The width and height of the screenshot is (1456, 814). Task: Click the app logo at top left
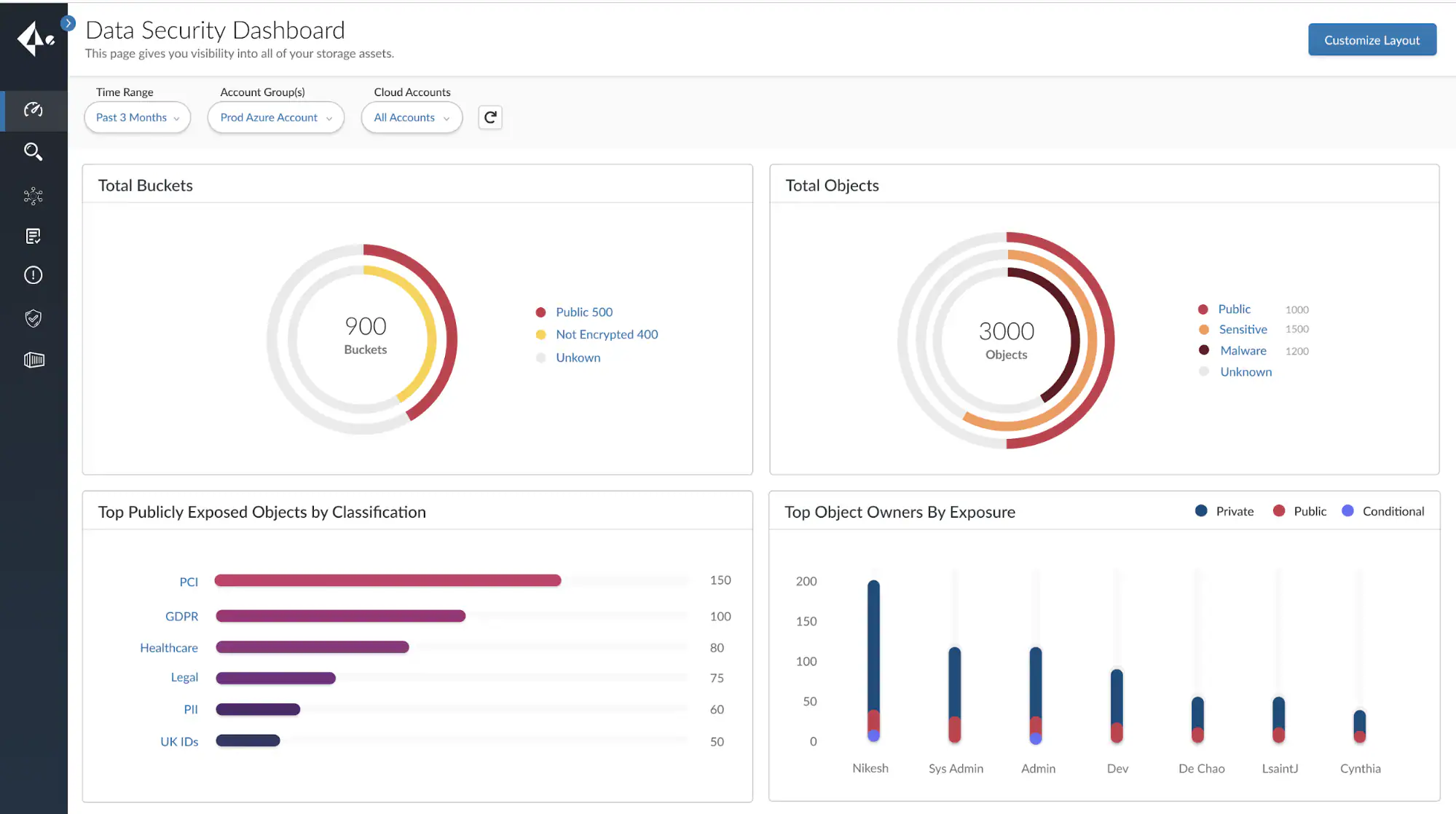pyautogui.click(x=33, y=40)
